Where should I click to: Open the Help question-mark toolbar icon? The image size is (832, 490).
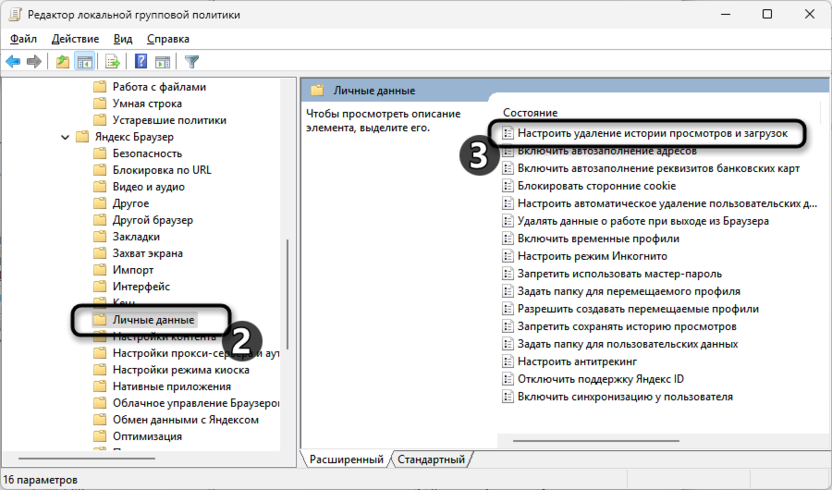[141, 61]
